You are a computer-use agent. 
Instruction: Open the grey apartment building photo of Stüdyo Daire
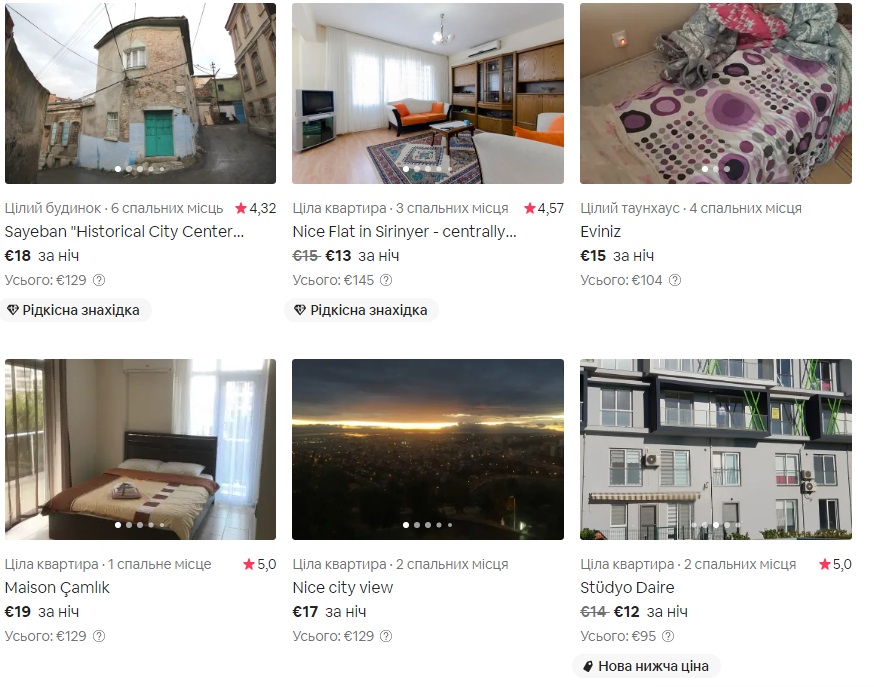[x=716, y=449]
